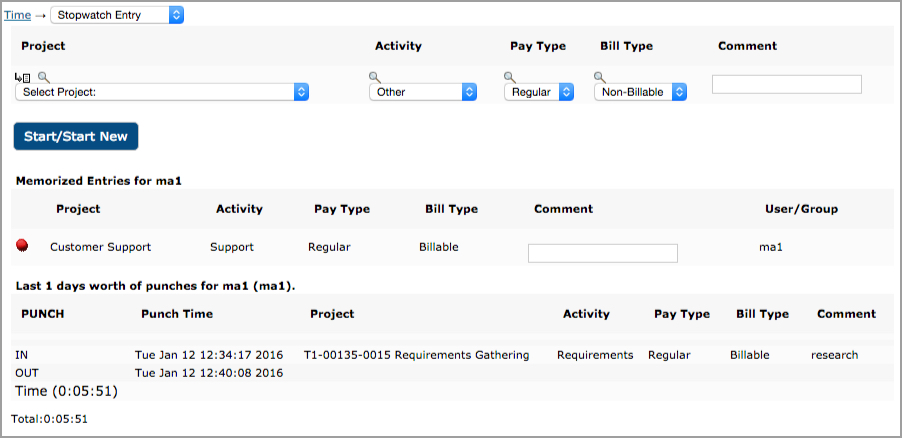Click the Start/Start New button

point(76,136)
